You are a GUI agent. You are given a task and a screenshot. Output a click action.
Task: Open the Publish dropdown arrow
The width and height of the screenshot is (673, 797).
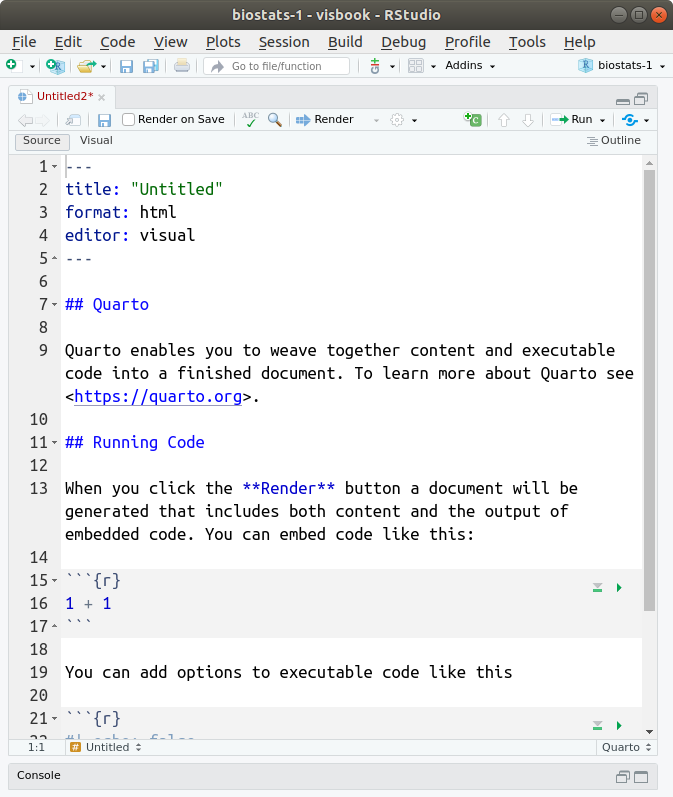(647, 120)
